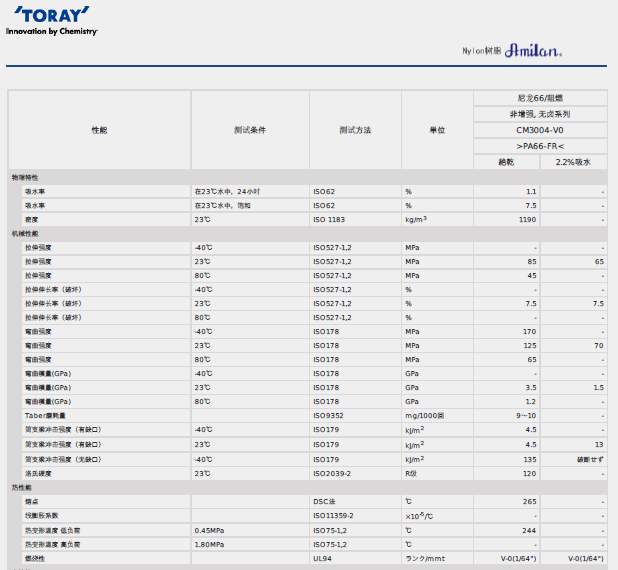The image size is (618, 570).
Task: Click the ISO2039-2 test method cell
Action: [x=333, y=473]
